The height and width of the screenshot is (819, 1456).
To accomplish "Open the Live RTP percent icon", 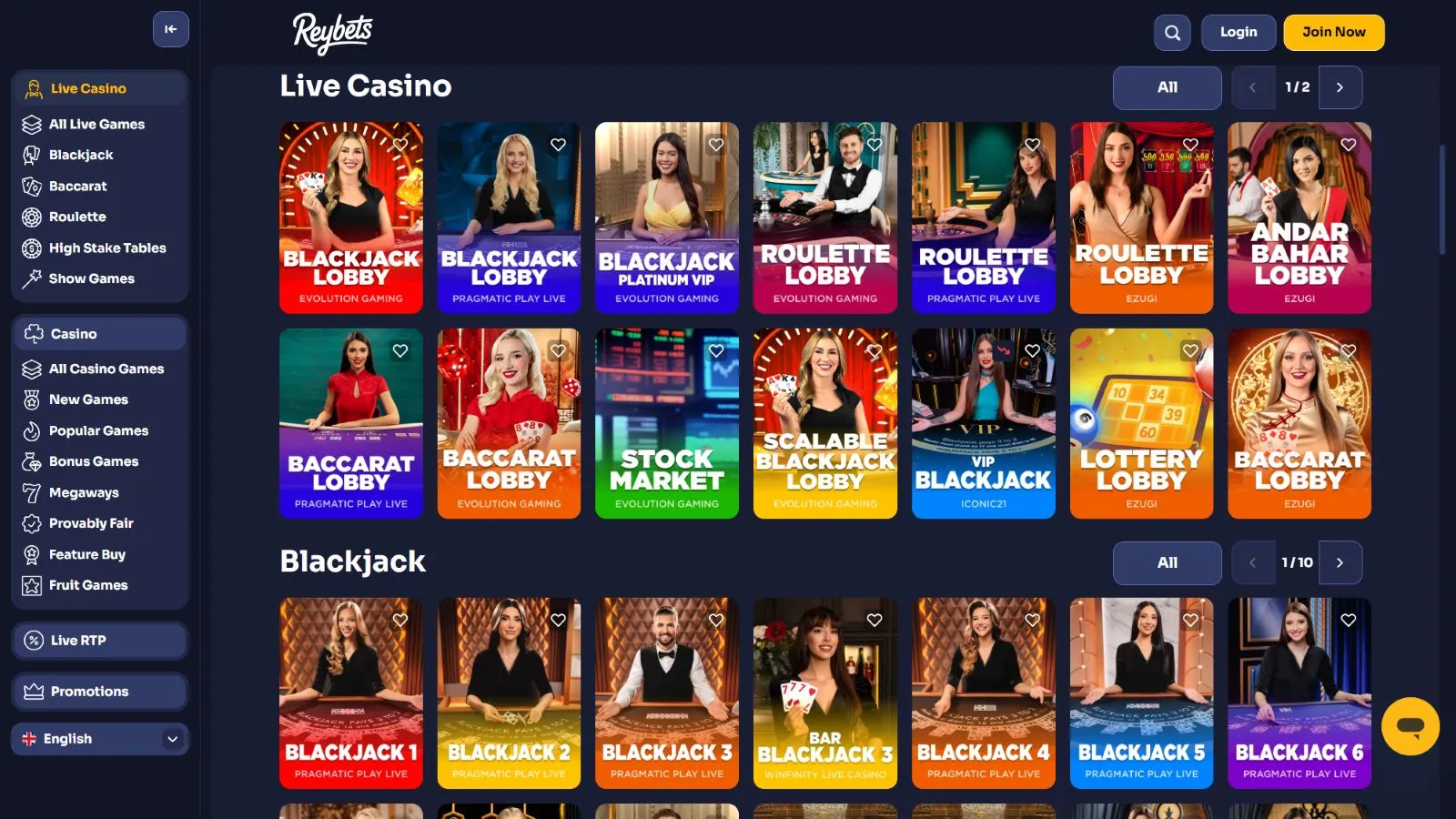I will (34, 641).
